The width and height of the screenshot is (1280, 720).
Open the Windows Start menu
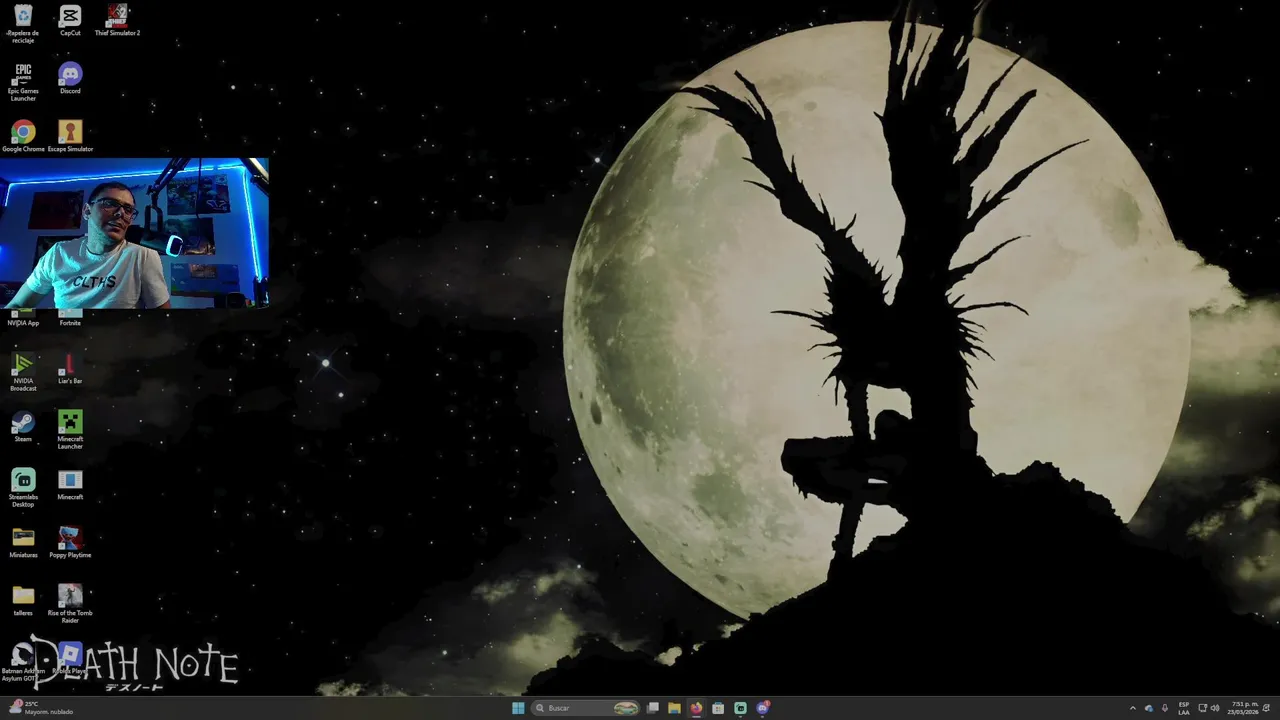click(x=518, y=708)
